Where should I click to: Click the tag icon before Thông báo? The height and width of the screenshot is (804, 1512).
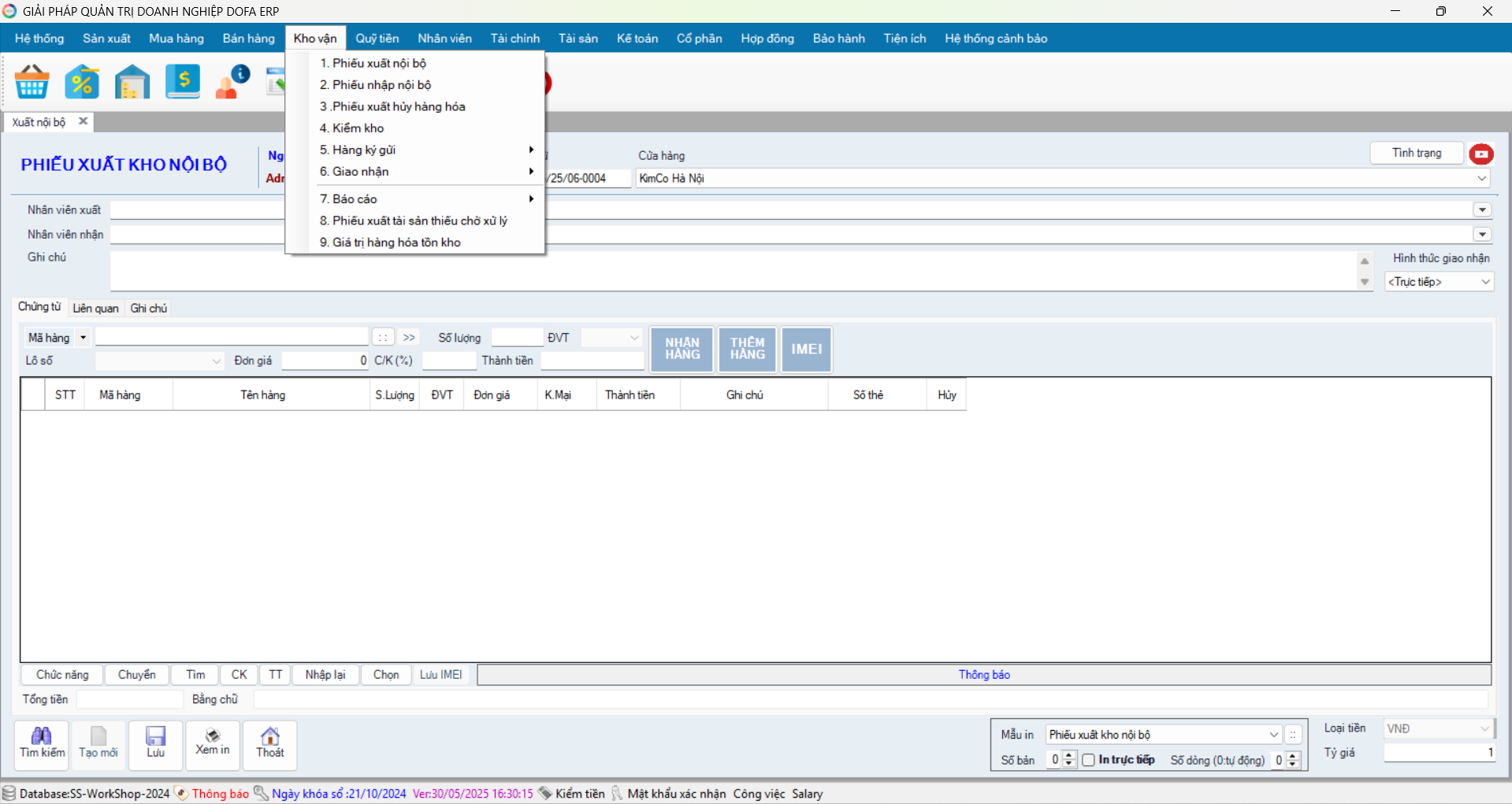coord(181,793)
